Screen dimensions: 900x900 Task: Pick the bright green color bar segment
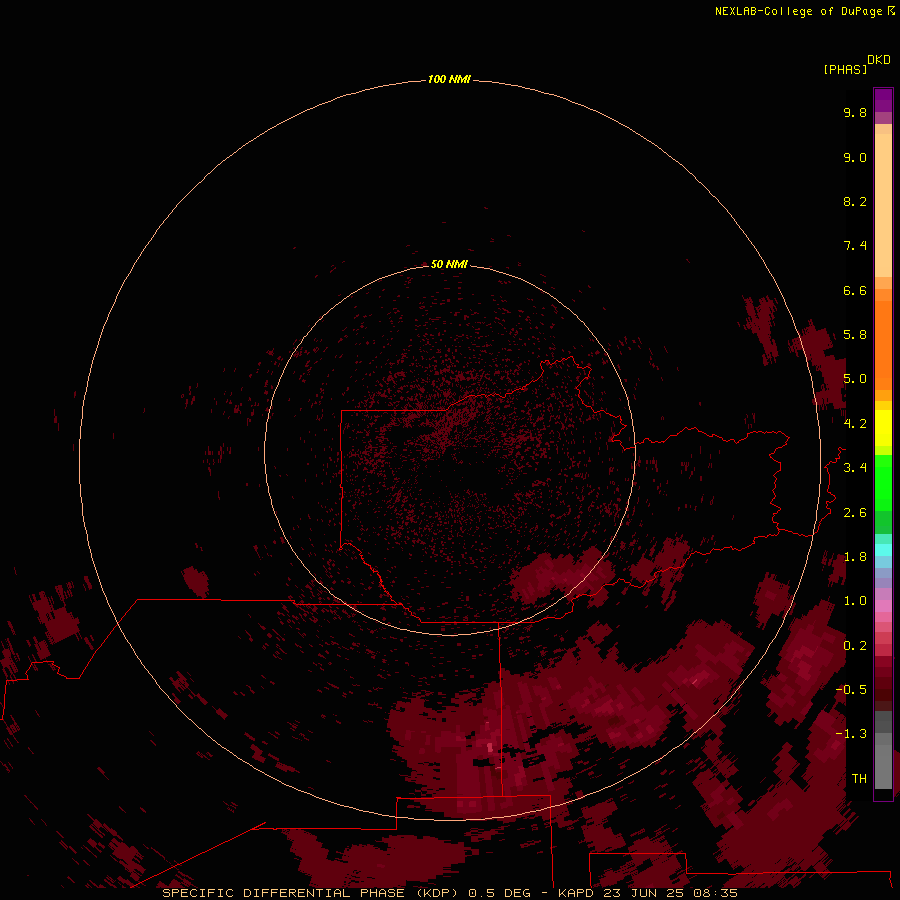pyautogui.click(x=883, y=482)
